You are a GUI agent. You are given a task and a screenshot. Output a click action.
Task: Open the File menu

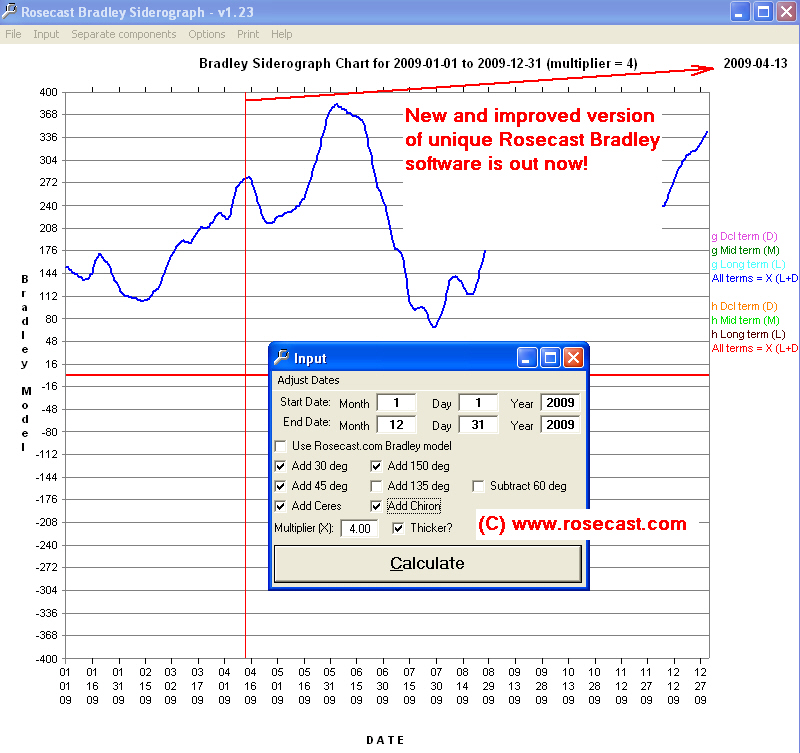pos(13,34)
